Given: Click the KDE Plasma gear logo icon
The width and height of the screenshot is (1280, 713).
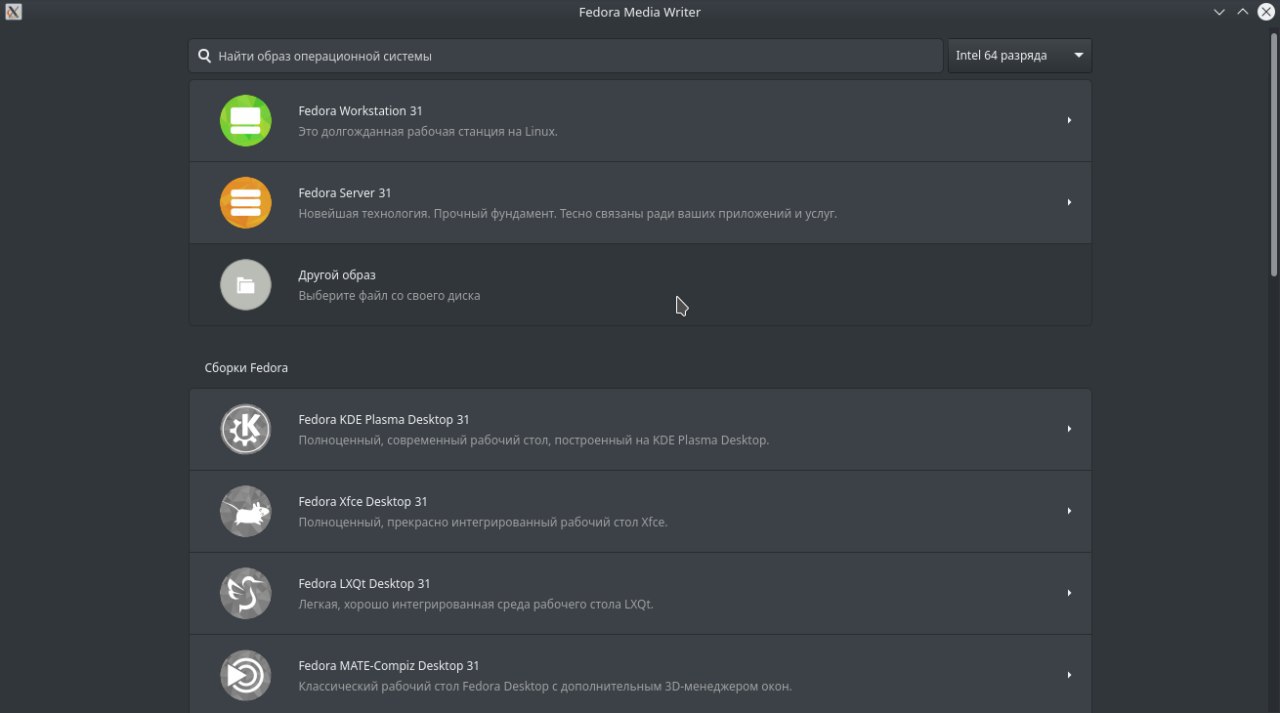Looking at the screenshot, I should point(246,429).
